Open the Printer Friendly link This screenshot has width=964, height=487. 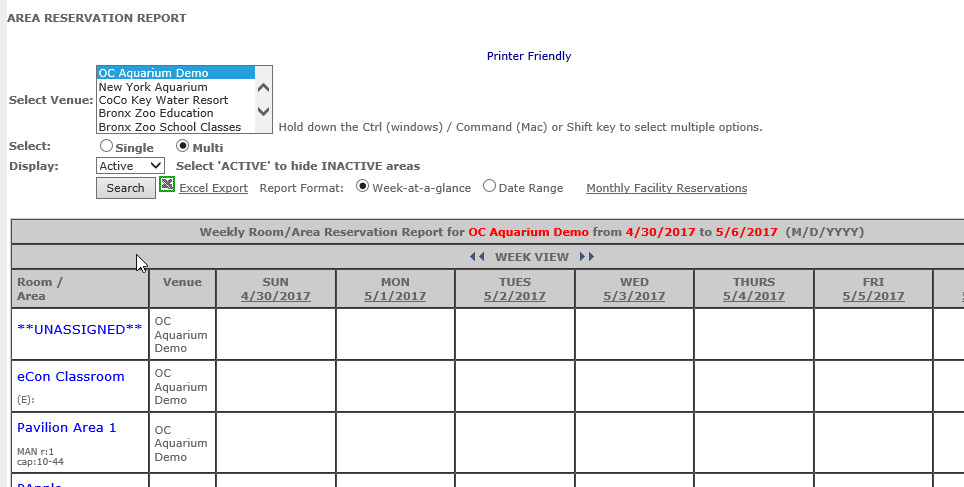(x=529, y=56)
